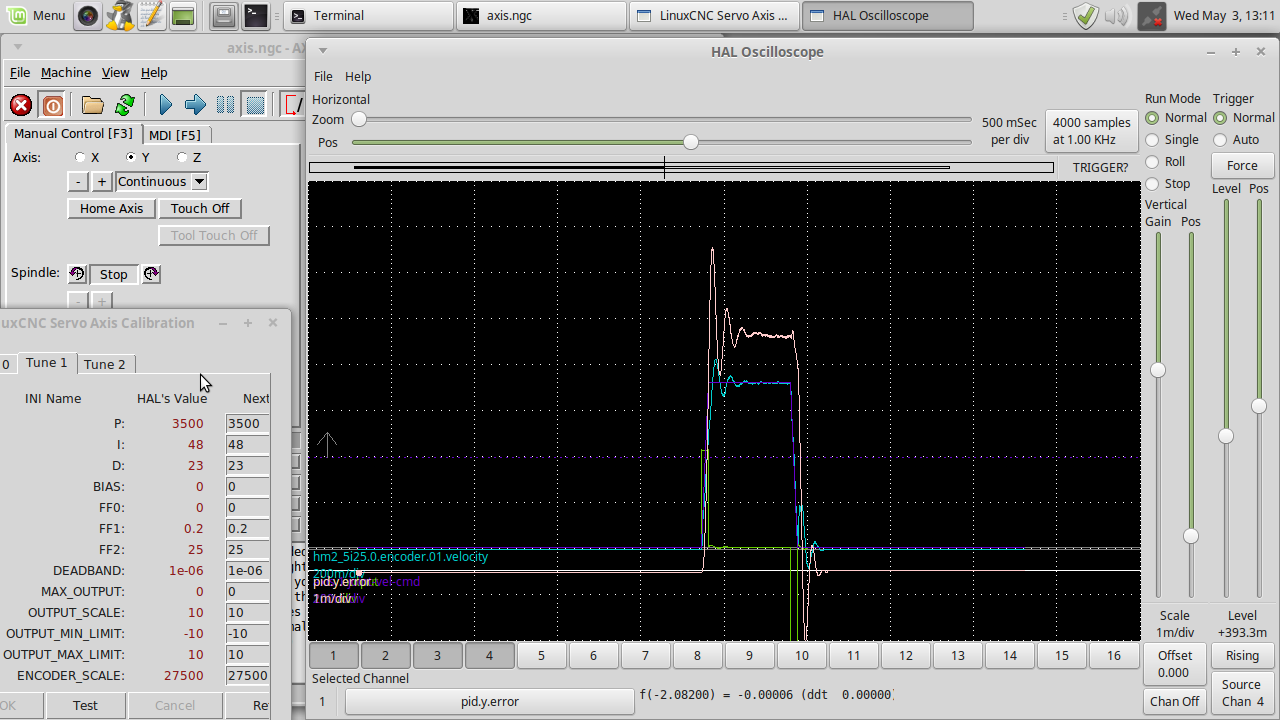Click the step-forward arrow icon in AXIS

point(196,105)
